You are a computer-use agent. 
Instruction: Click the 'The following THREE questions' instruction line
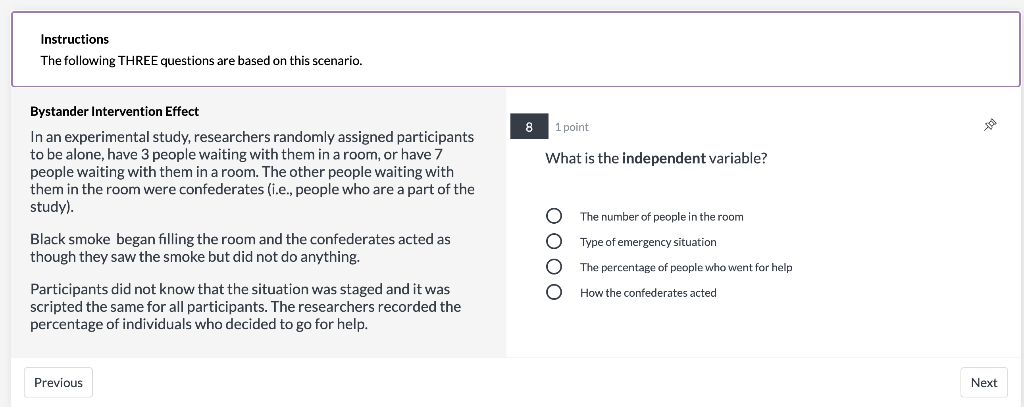201,61
